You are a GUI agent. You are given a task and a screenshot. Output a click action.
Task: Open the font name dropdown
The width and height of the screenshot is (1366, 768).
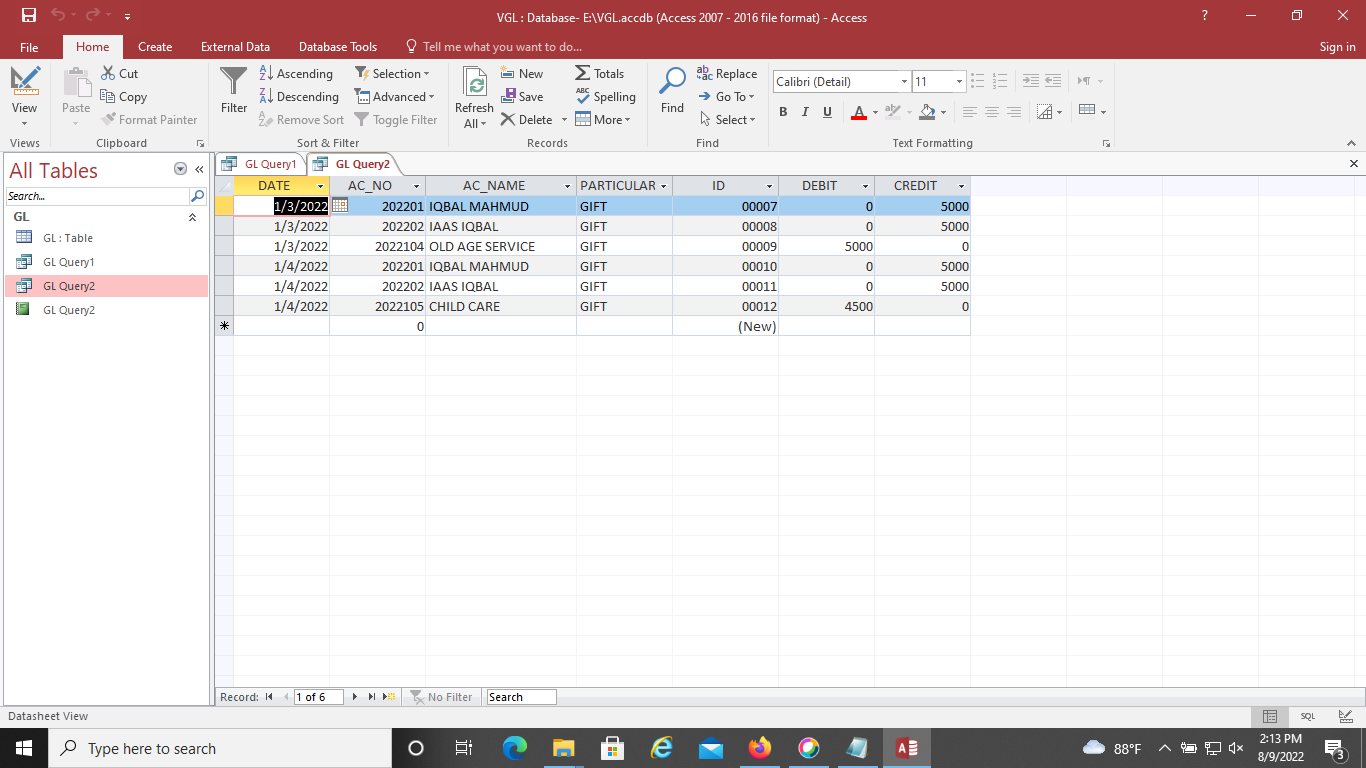pyautogui.click(x=904, y=82)
